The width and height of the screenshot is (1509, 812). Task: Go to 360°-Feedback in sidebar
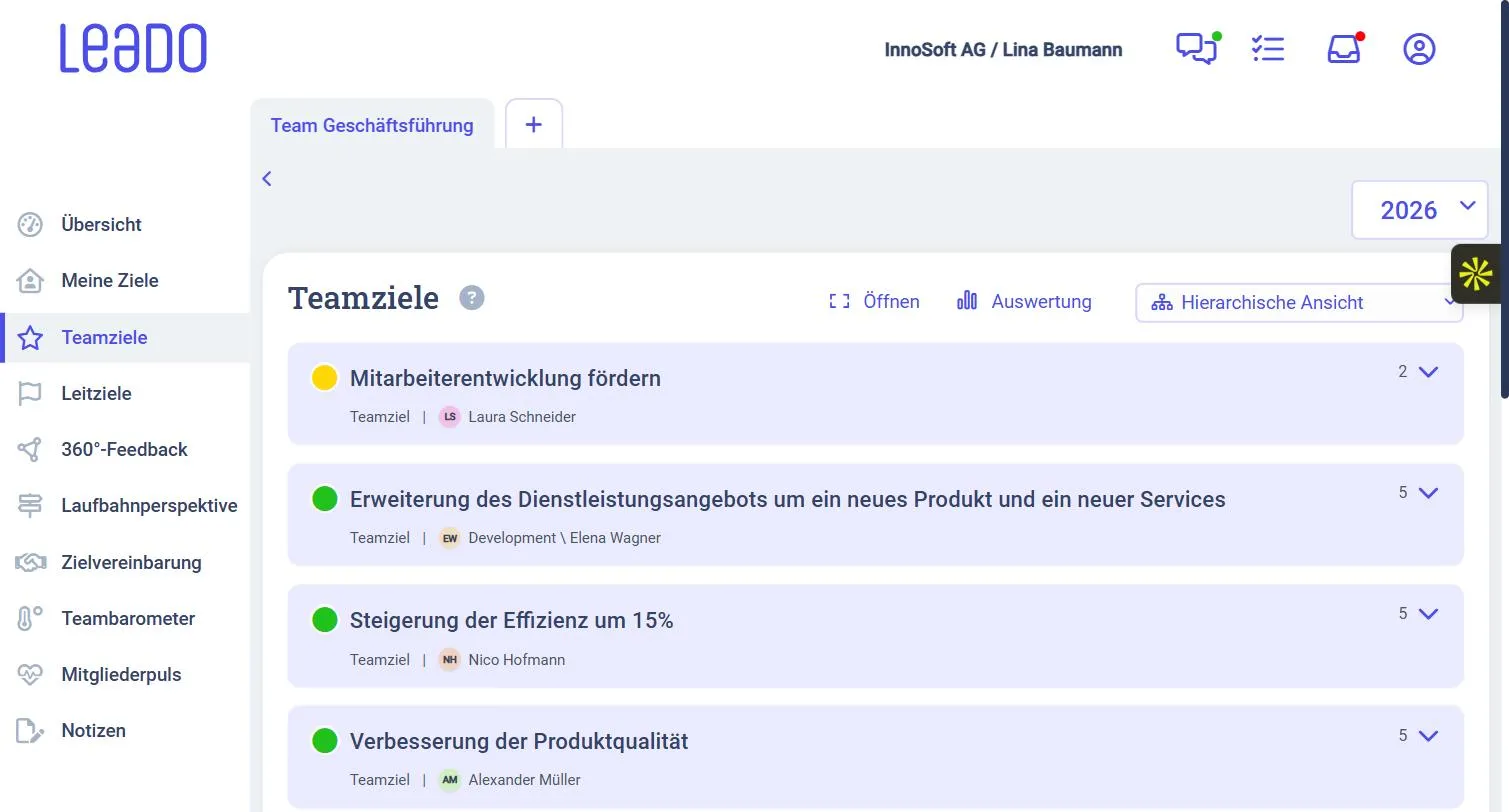pos(124,449)
